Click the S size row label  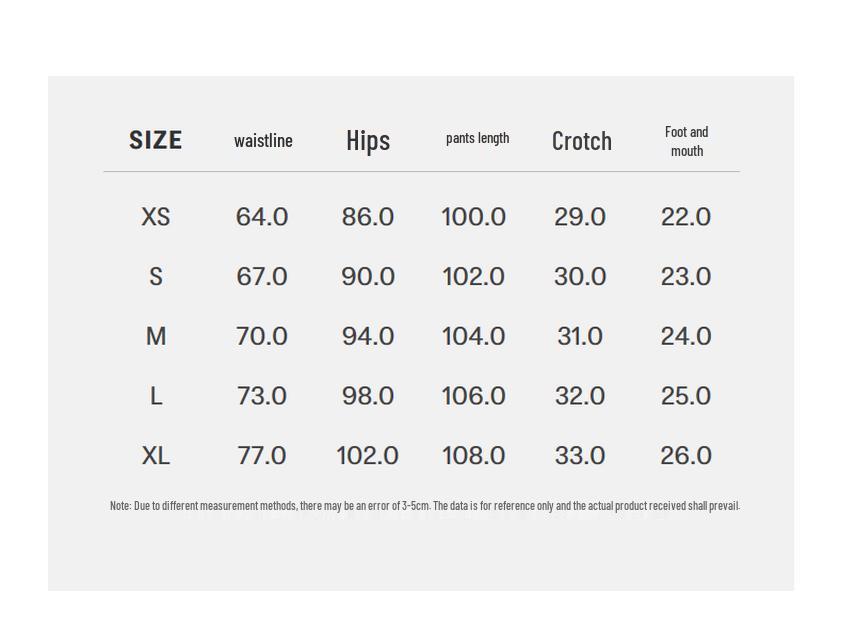[155, 277]
